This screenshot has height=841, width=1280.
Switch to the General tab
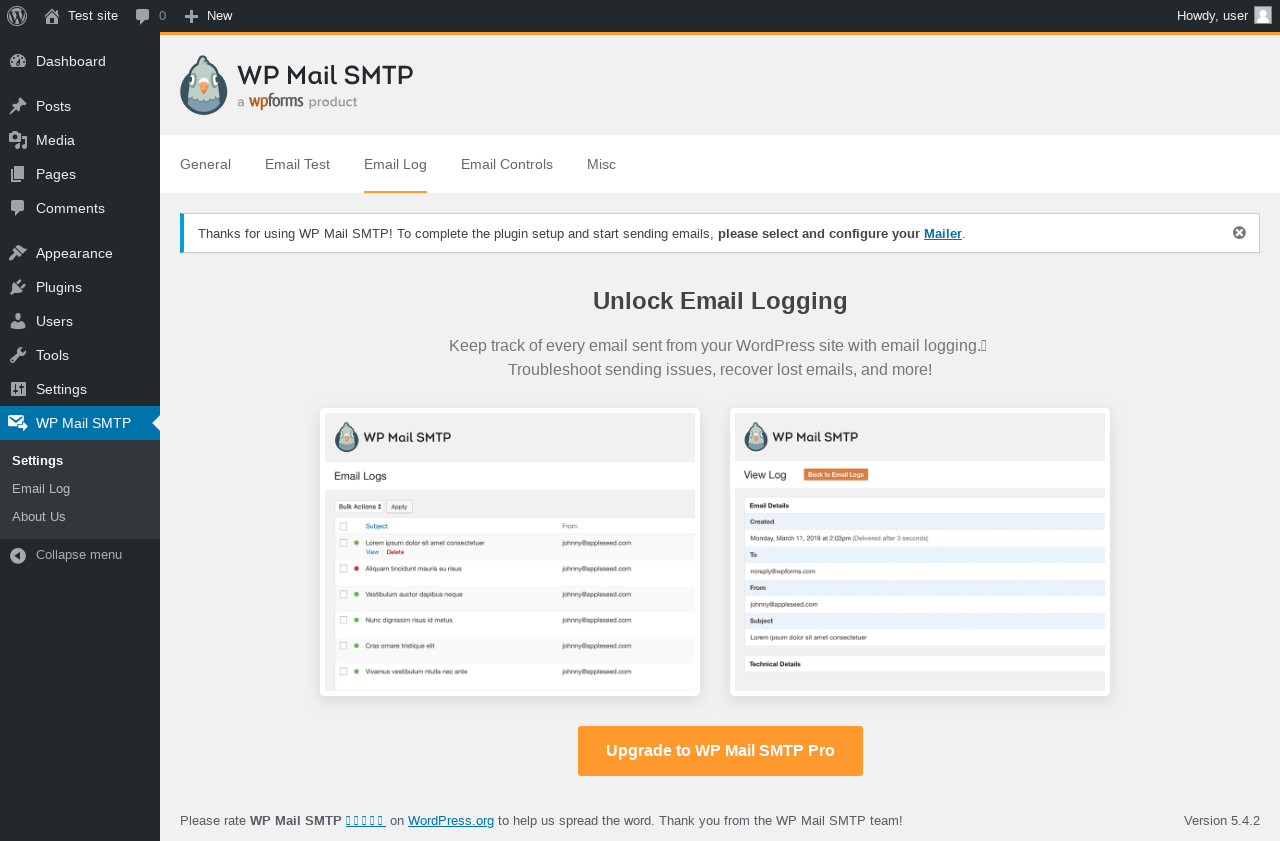pyautogui.click(x=205, y=164)
